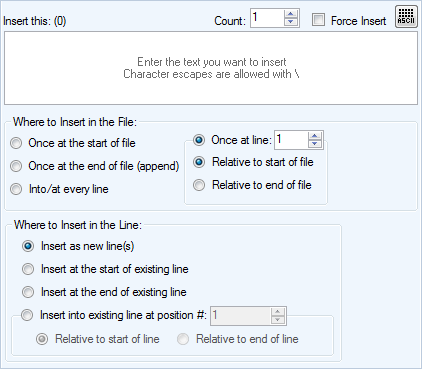The height and width of the screenshot is (369, 422).
Task: Click the Count number input field
Action: [267, 18]
